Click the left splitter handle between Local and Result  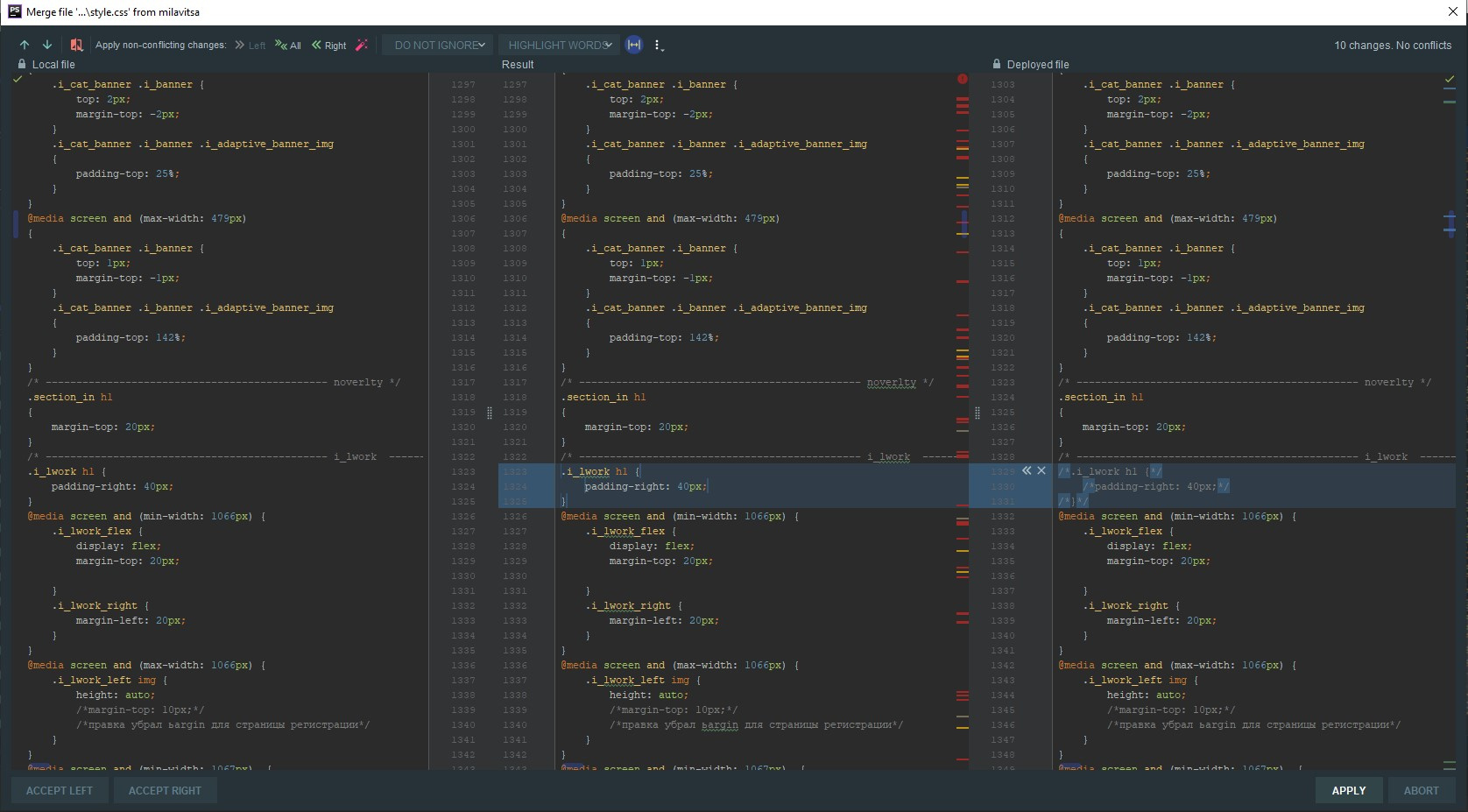(x=490, y=413)
